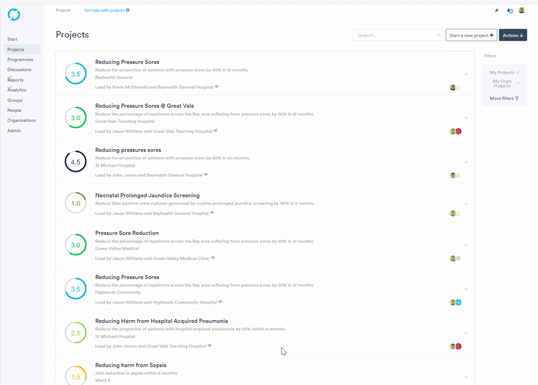538x385 pixels.
Task: Go to Programmes in the sidebar
Action: pos(20,60)
